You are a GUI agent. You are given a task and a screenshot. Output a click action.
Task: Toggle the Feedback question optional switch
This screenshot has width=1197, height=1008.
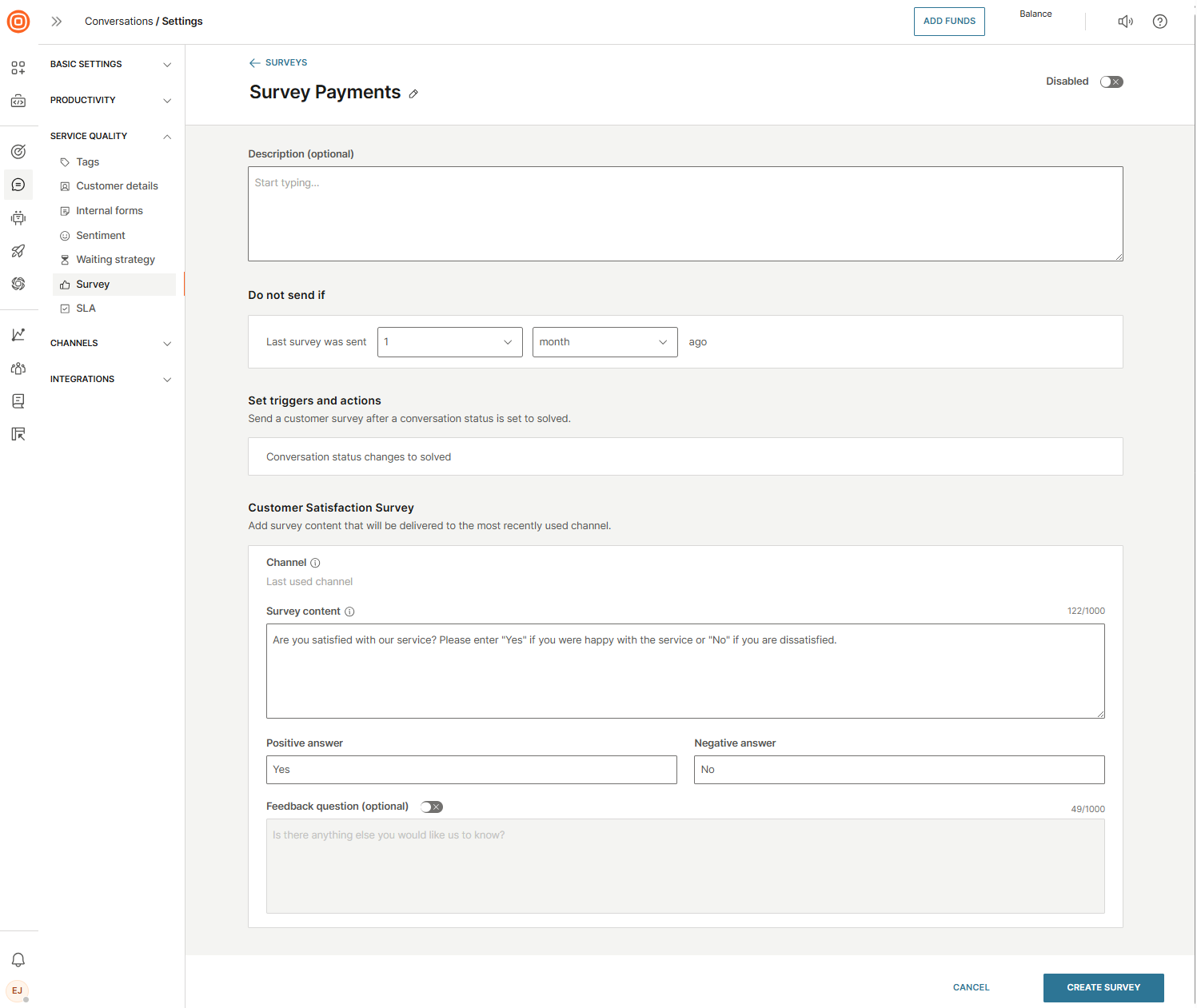(x=432, y=807)
